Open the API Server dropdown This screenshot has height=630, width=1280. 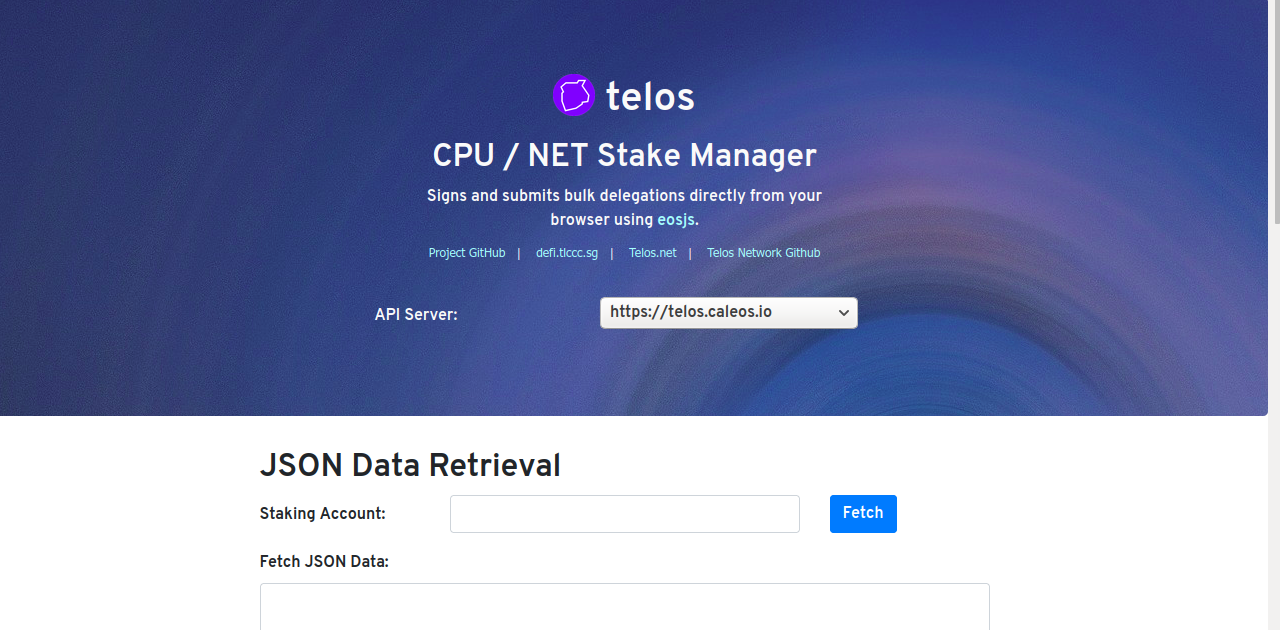[x=728, y=312]
